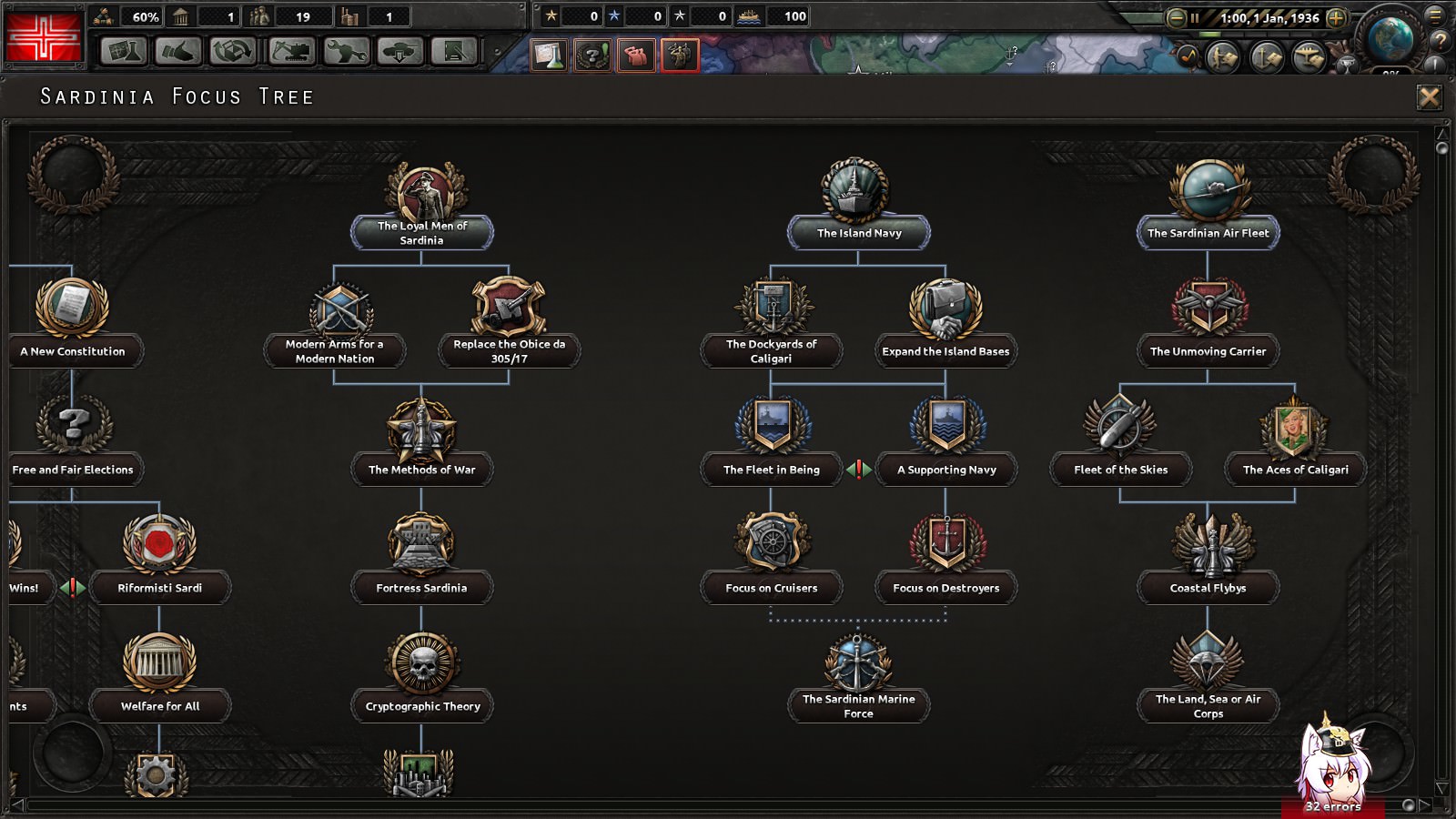
Task: Open the naval anchor map mode
Action: (1267, 57)
